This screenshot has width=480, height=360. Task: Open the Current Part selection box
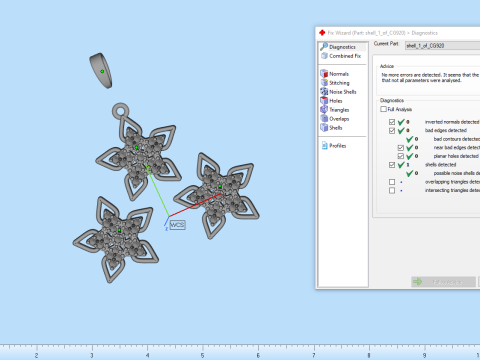442,46
